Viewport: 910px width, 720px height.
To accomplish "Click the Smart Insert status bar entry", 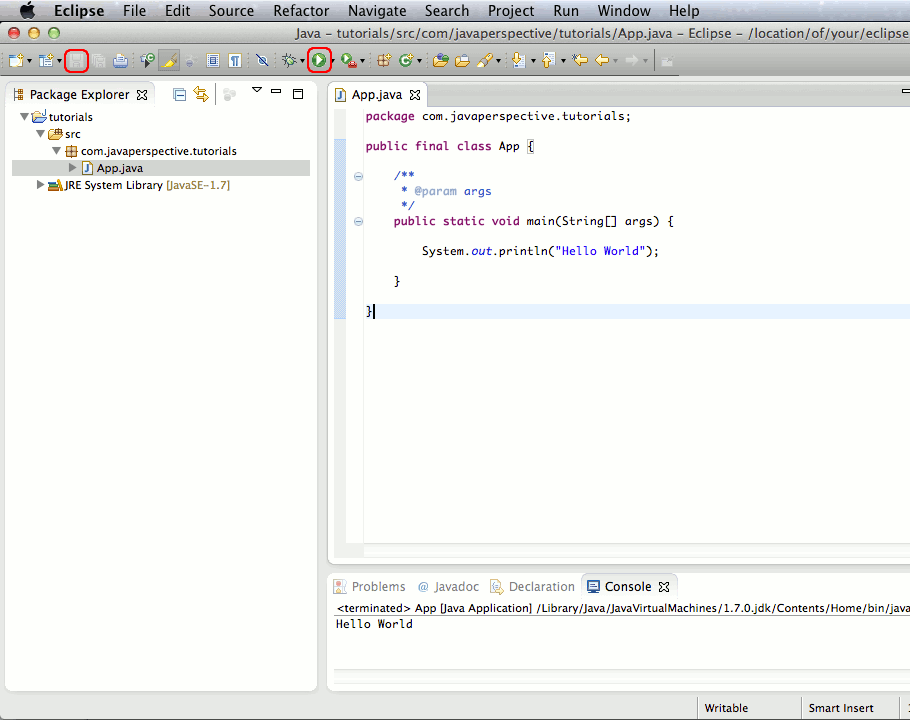I will pos(841,708).
